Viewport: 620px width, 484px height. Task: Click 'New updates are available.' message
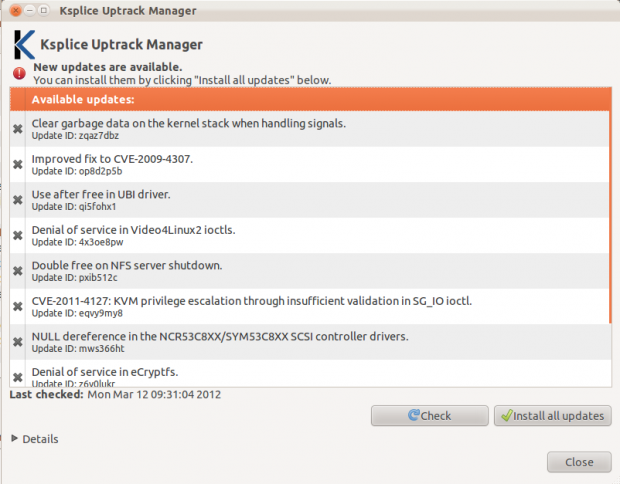(108, 67)
